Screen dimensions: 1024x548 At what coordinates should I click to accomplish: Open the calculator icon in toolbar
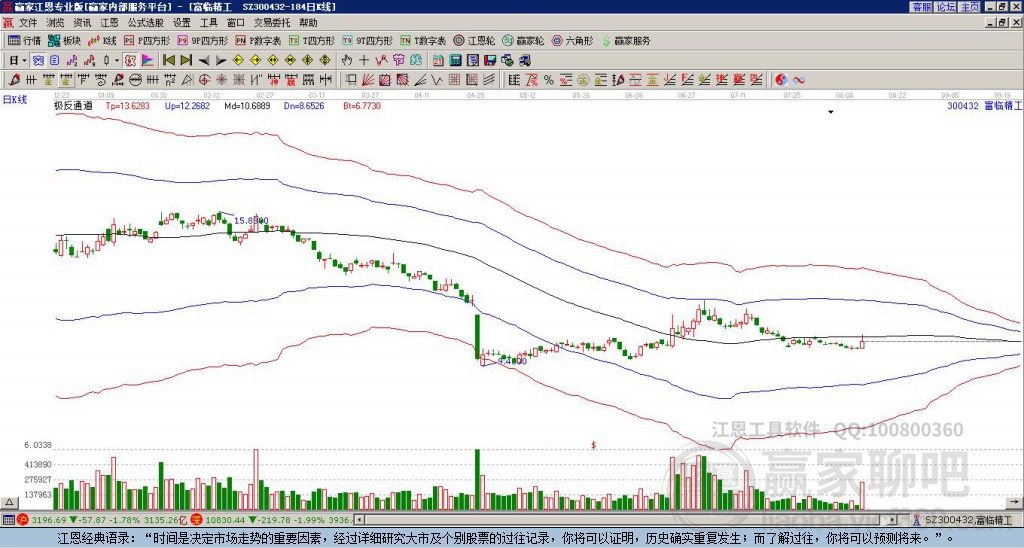pos(455,61)
